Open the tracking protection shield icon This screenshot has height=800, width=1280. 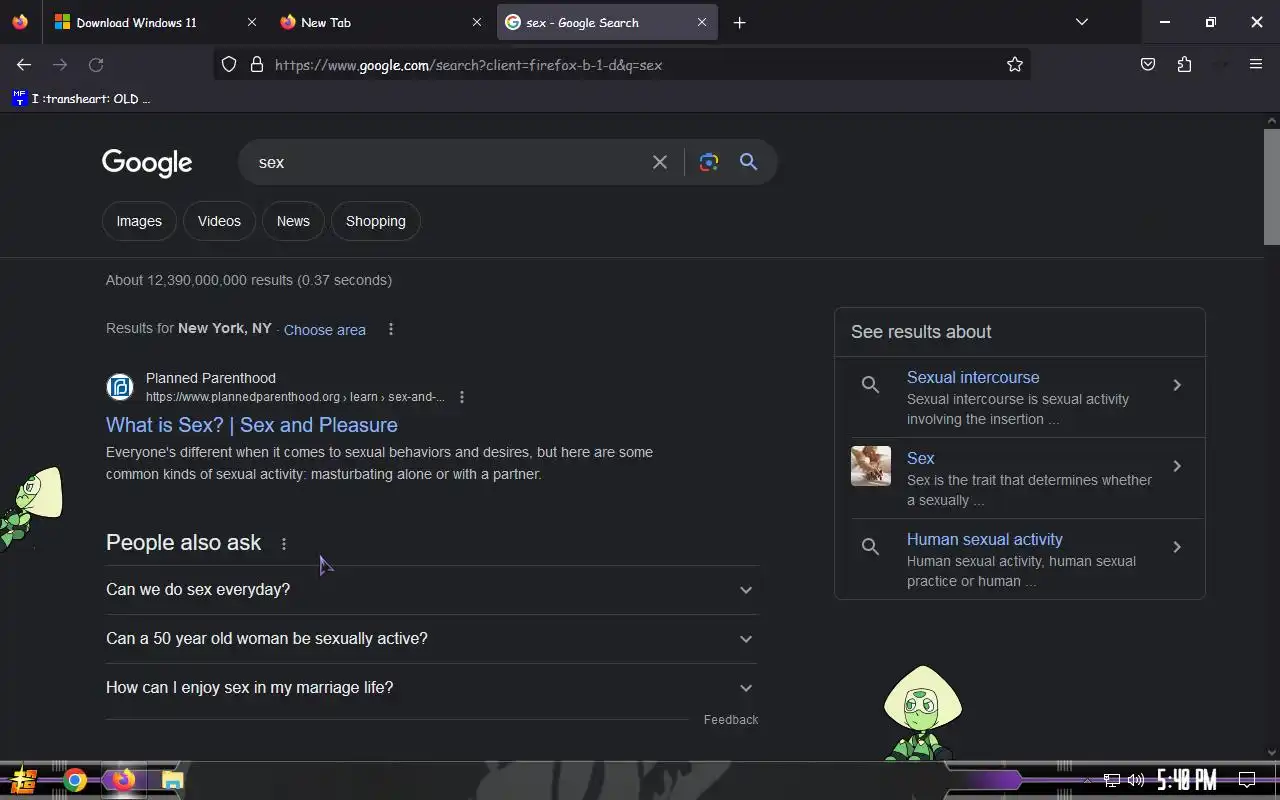coord(229,65)
